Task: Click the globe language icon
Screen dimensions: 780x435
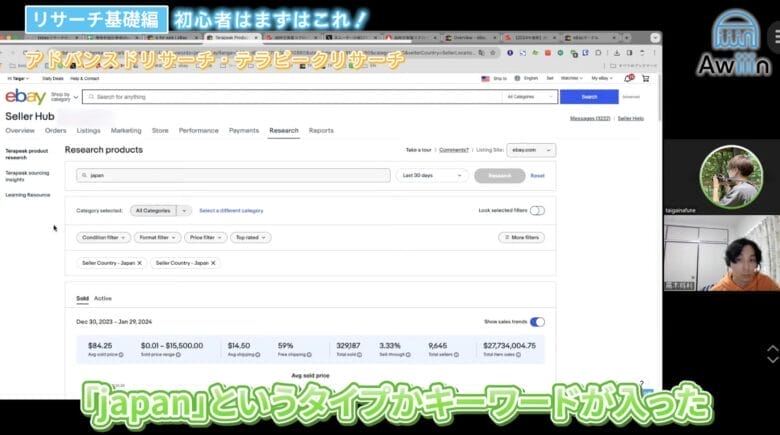Action: click(x=517, y=78)
